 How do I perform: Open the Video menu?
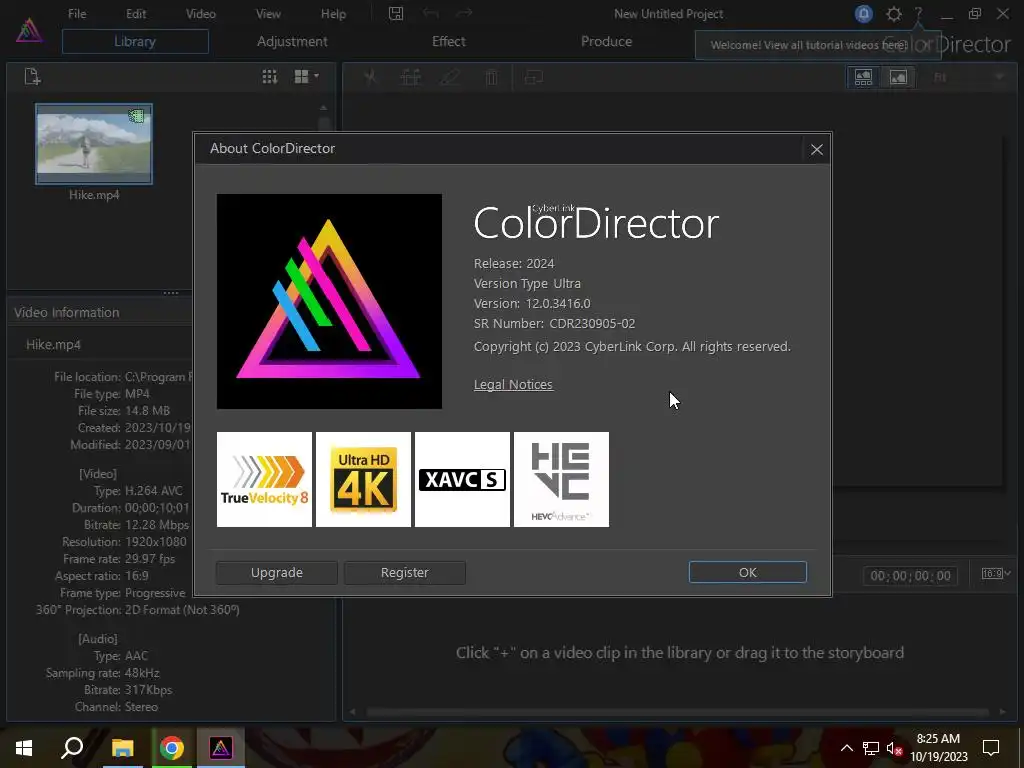[200, 14]
